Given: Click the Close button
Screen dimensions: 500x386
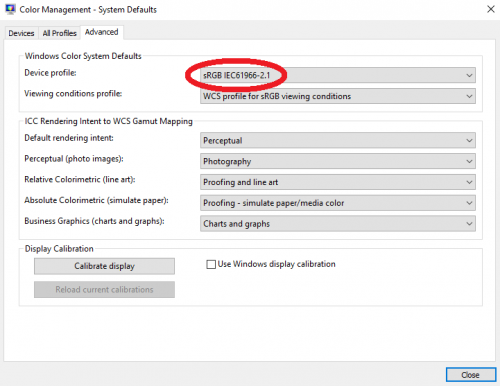Looking at the screenshot, I should coord(471,375).
